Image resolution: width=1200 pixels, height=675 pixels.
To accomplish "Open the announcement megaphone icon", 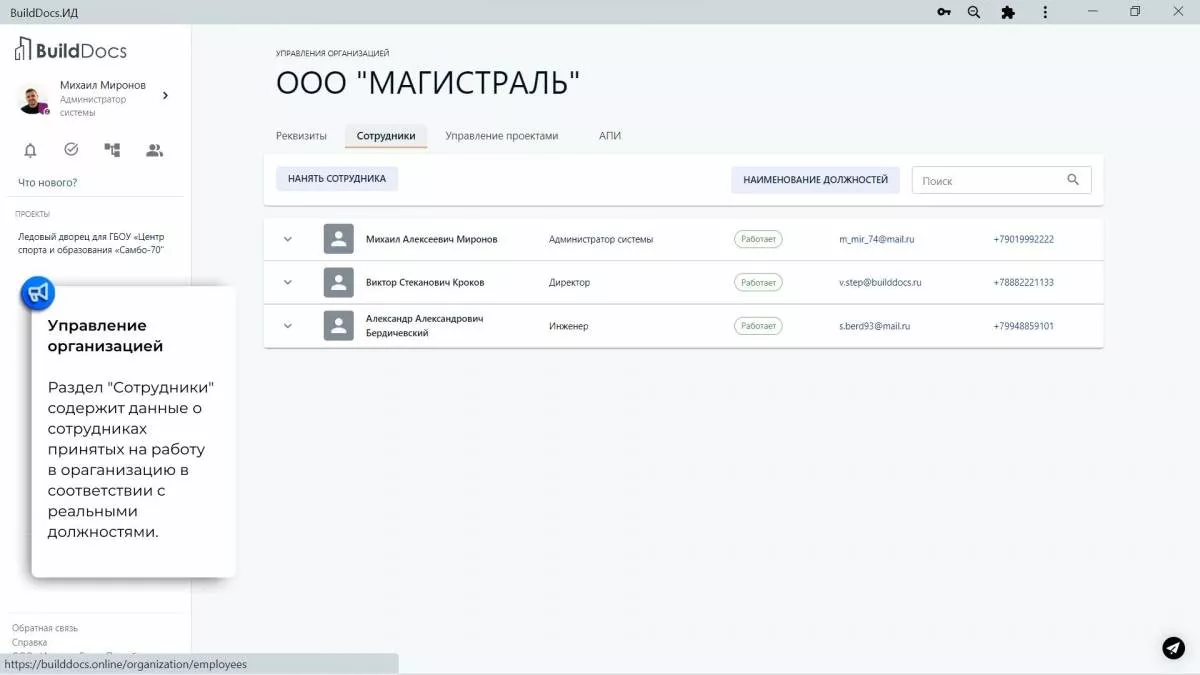I will [x=37, y=292].
